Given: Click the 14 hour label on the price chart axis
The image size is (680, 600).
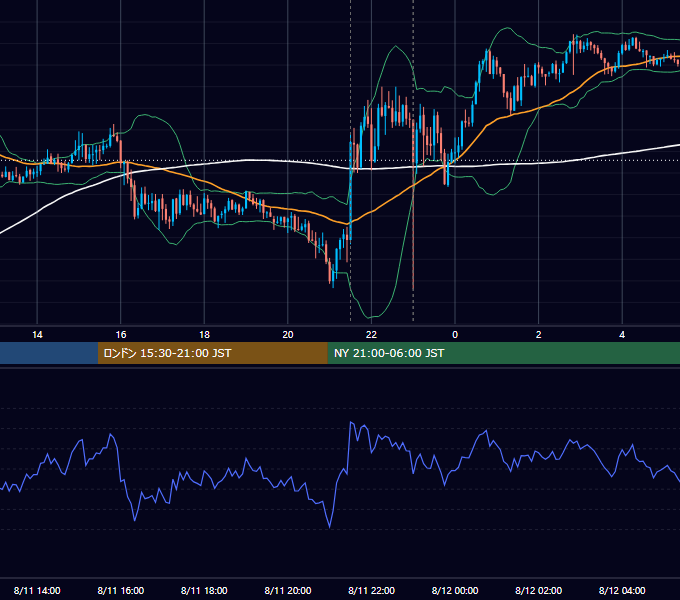Looking at the screenshot, I should click(x=37, y=335).
